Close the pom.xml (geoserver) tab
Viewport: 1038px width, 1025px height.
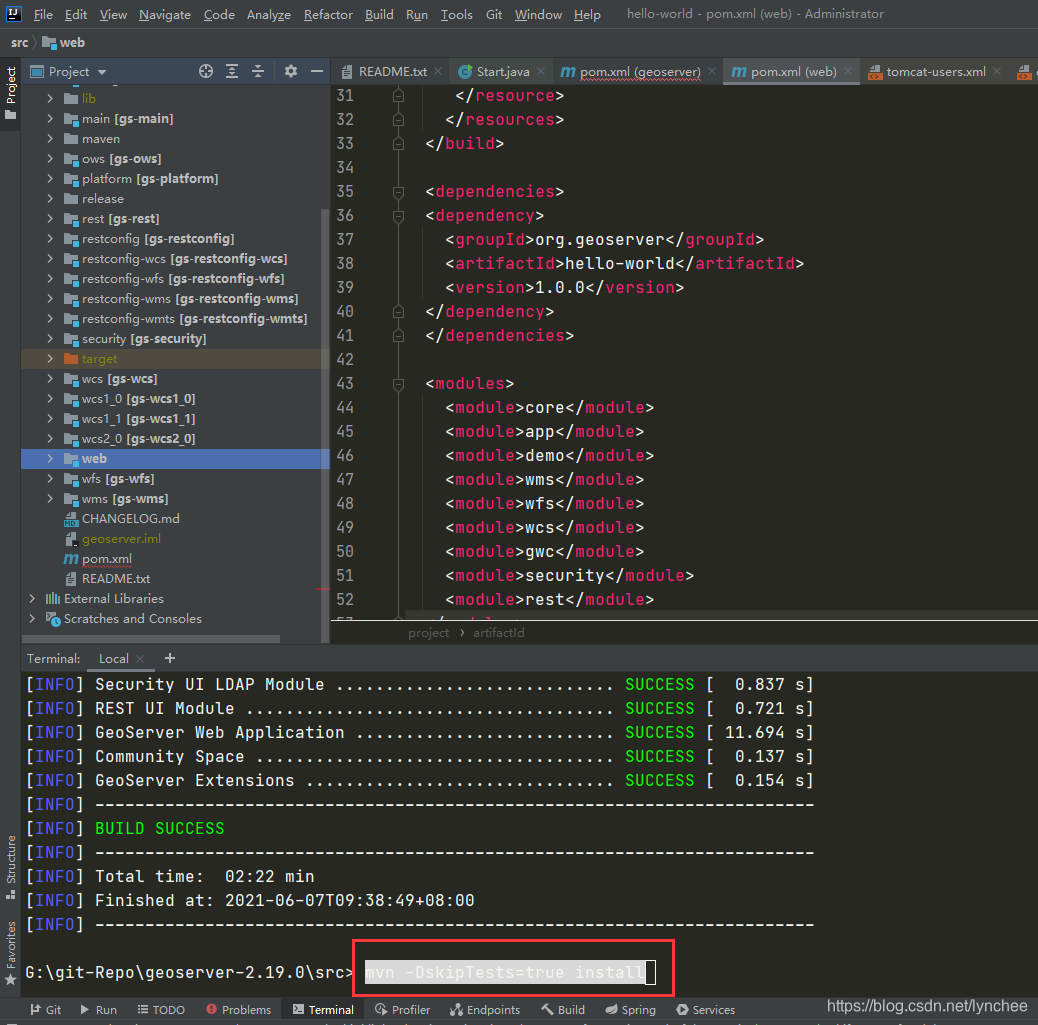712,72
